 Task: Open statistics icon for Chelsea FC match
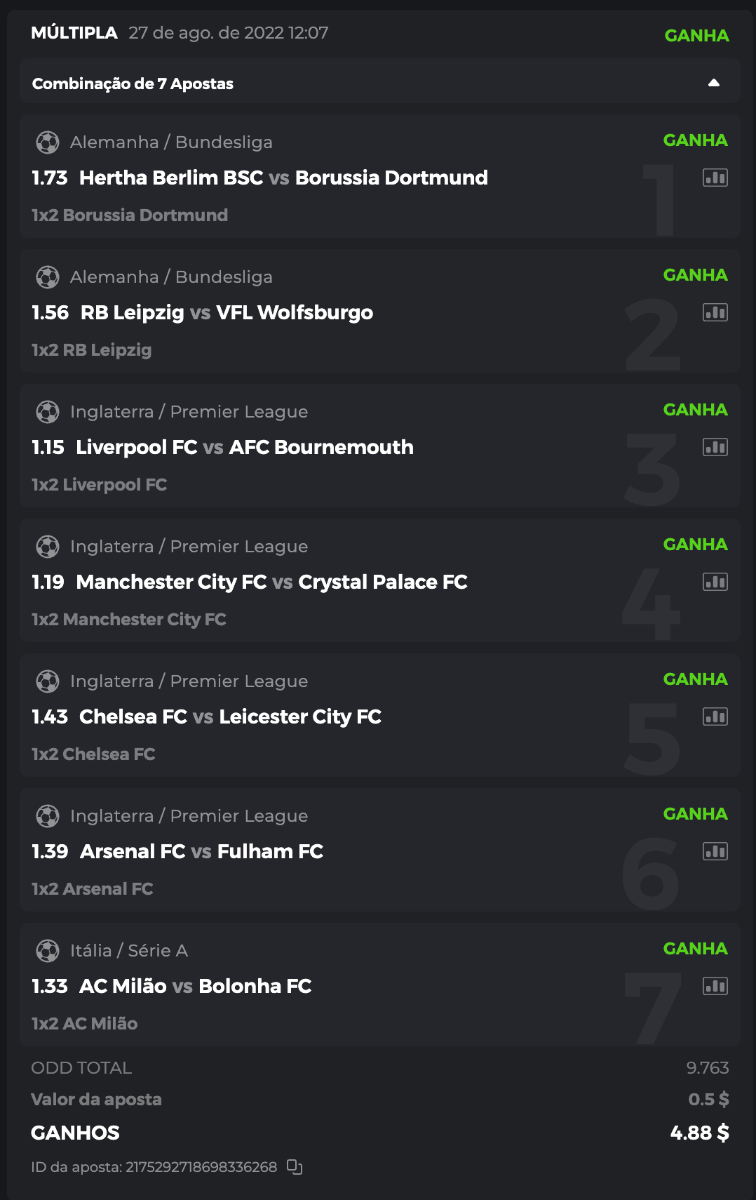pyautogui.click(x=715, y=717)
